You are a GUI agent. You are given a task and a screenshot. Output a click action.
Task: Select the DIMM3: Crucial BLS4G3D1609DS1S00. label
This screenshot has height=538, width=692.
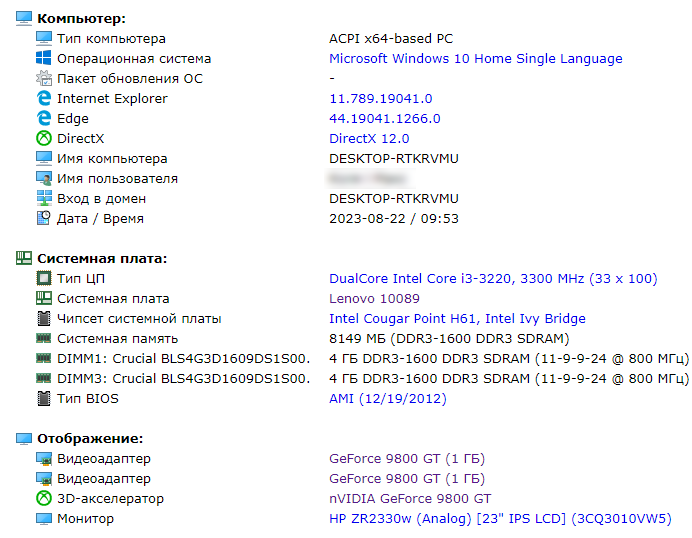(x=184, y=378)
